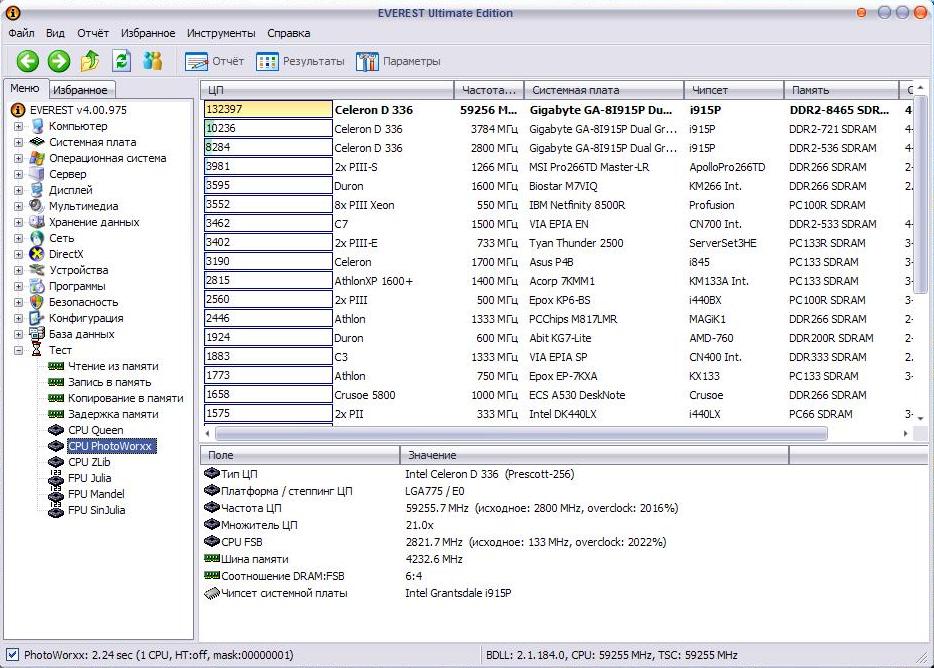The image size is (934, 668).
Task: Open the Чтение из памяти memory test
Action: coord(112,366)
